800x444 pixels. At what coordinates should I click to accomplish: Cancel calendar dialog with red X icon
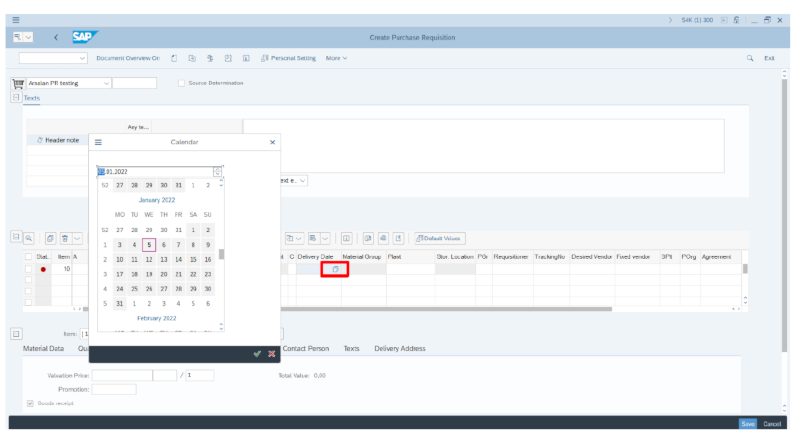(x=271, y=354)
